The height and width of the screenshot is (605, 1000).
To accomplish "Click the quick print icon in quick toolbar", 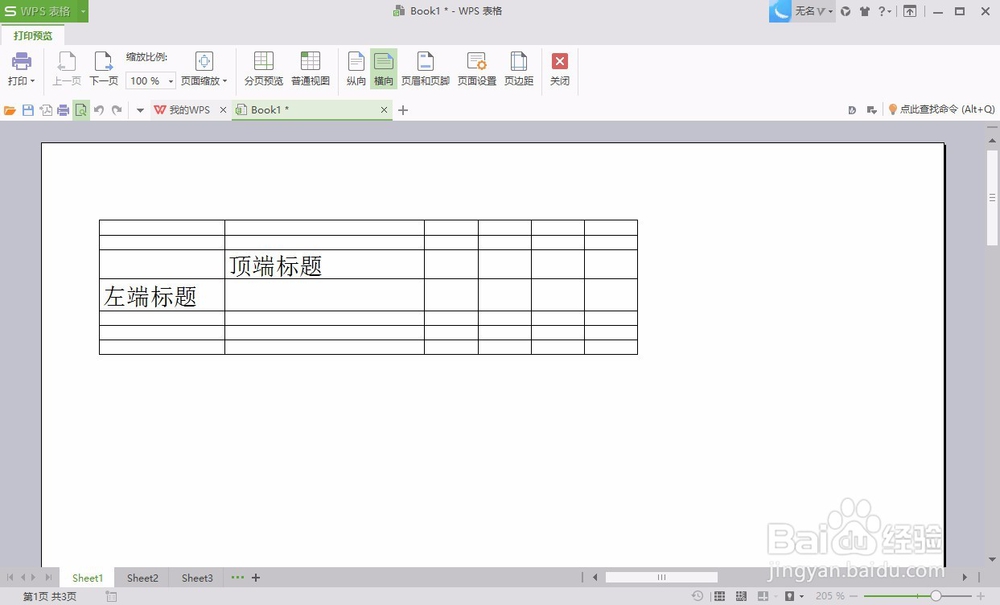I will 63,110.
